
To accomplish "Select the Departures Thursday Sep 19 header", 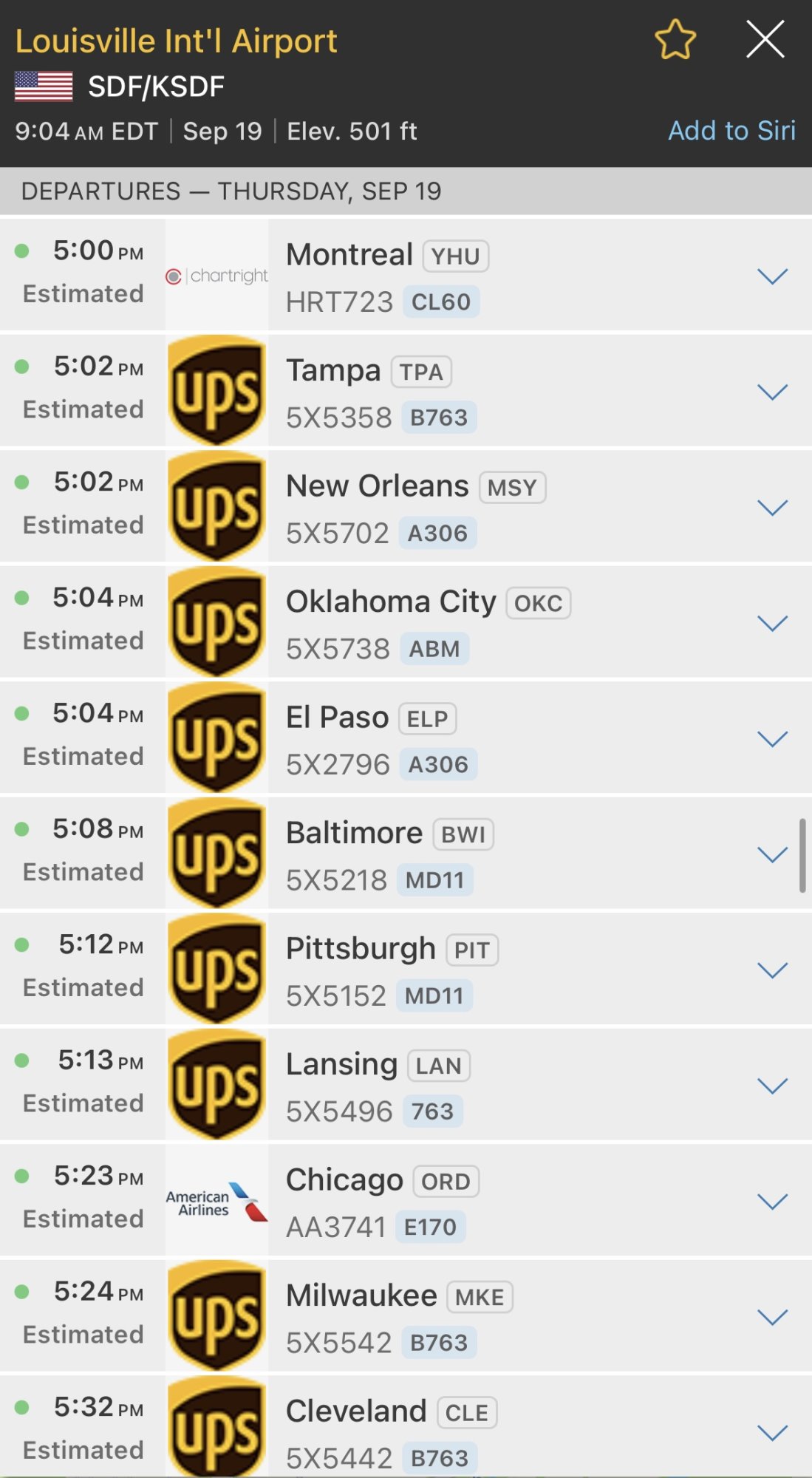I will 406,191.
